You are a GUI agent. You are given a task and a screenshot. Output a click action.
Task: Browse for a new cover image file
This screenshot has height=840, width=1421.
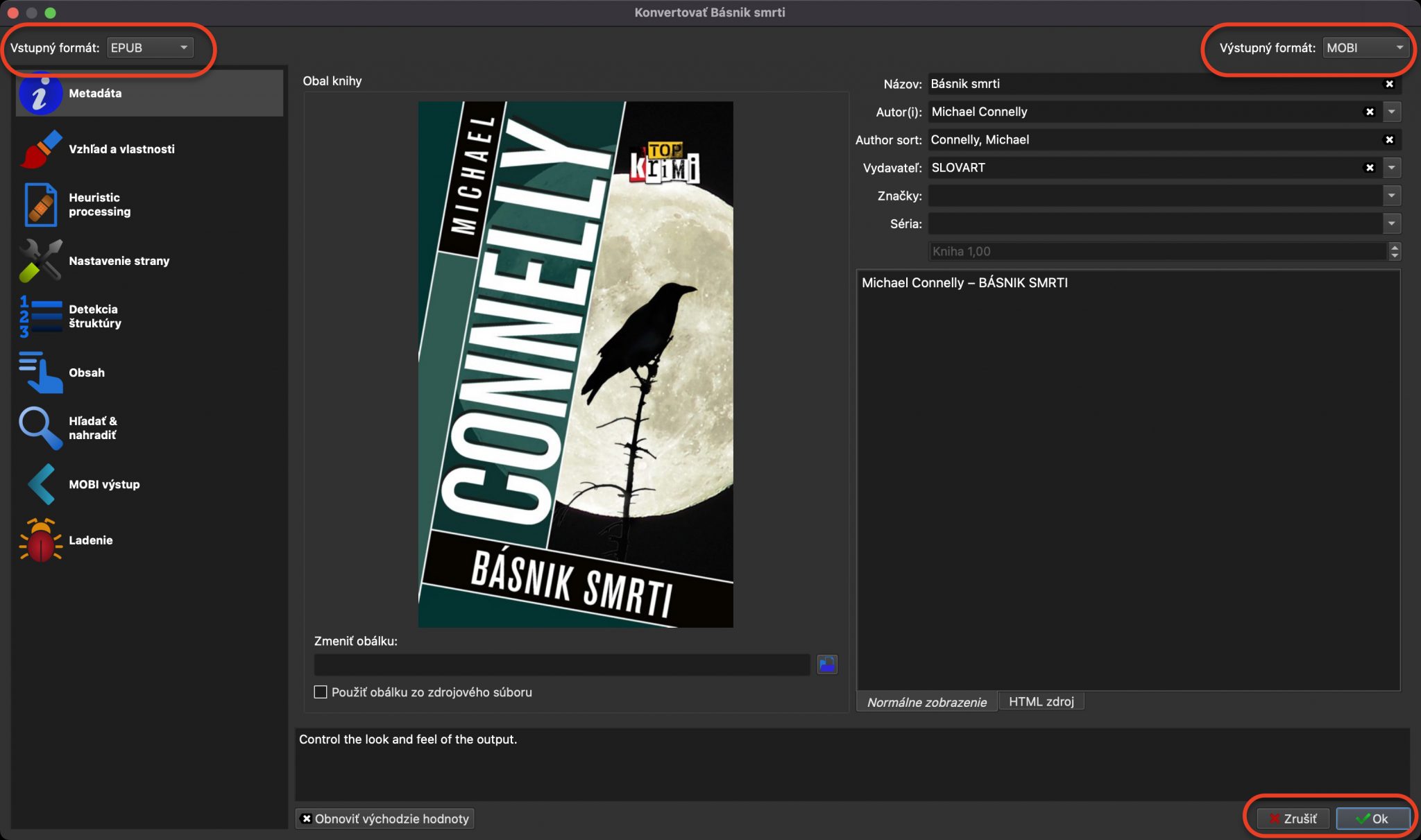click(827, 665)
